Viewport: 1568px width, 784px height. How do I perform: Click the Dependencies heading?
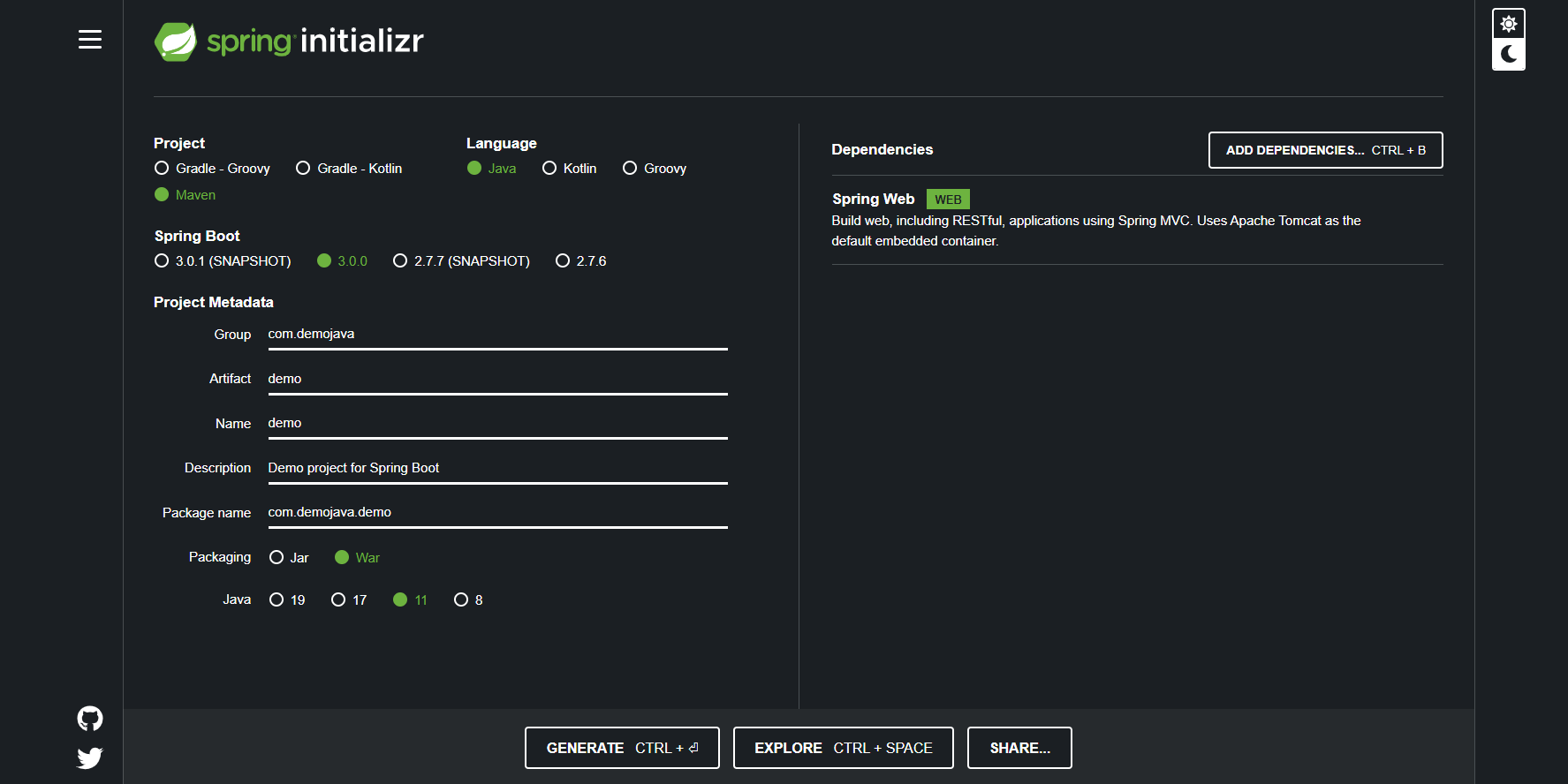(882, 150)
